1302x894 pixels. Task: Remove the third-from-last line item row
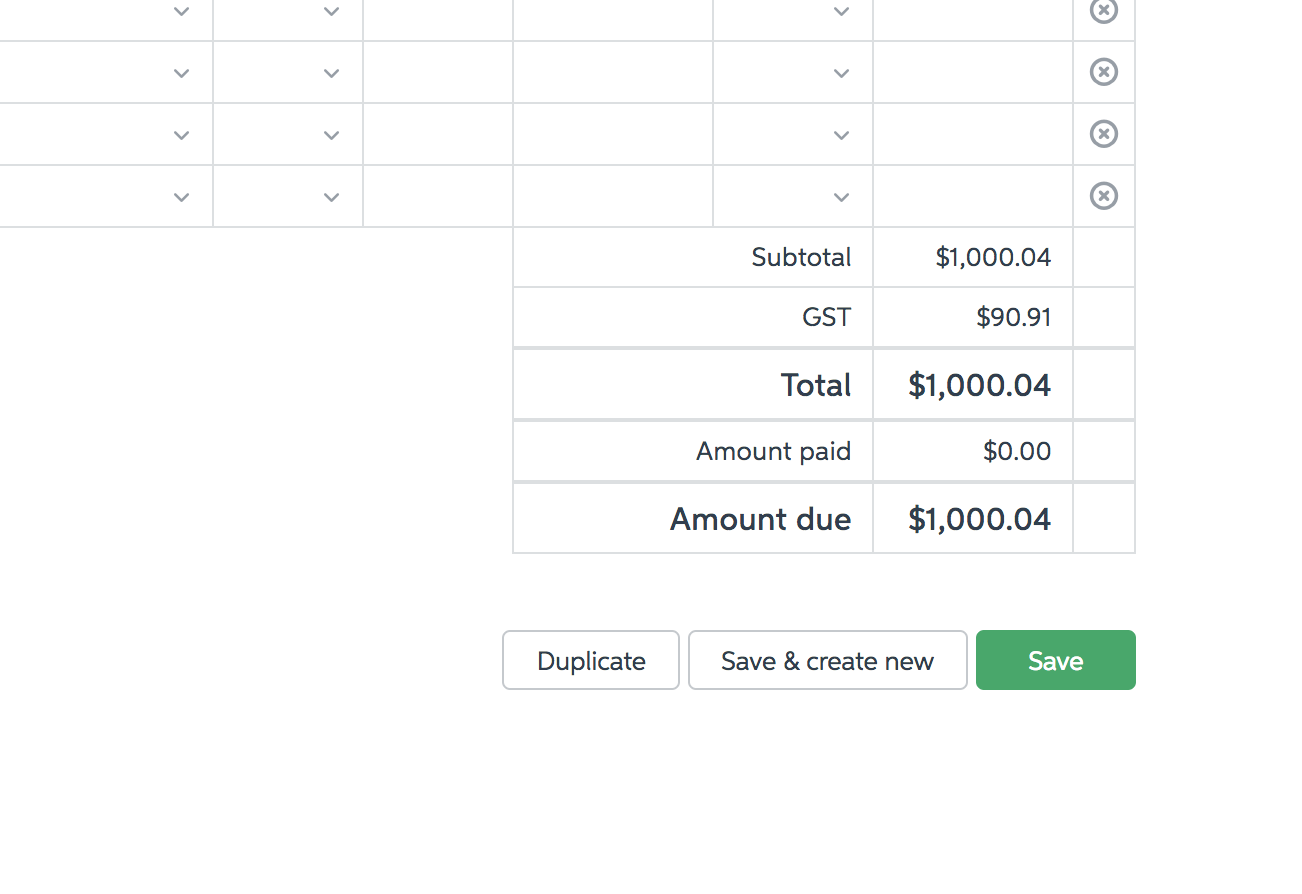coord(1103,72)
